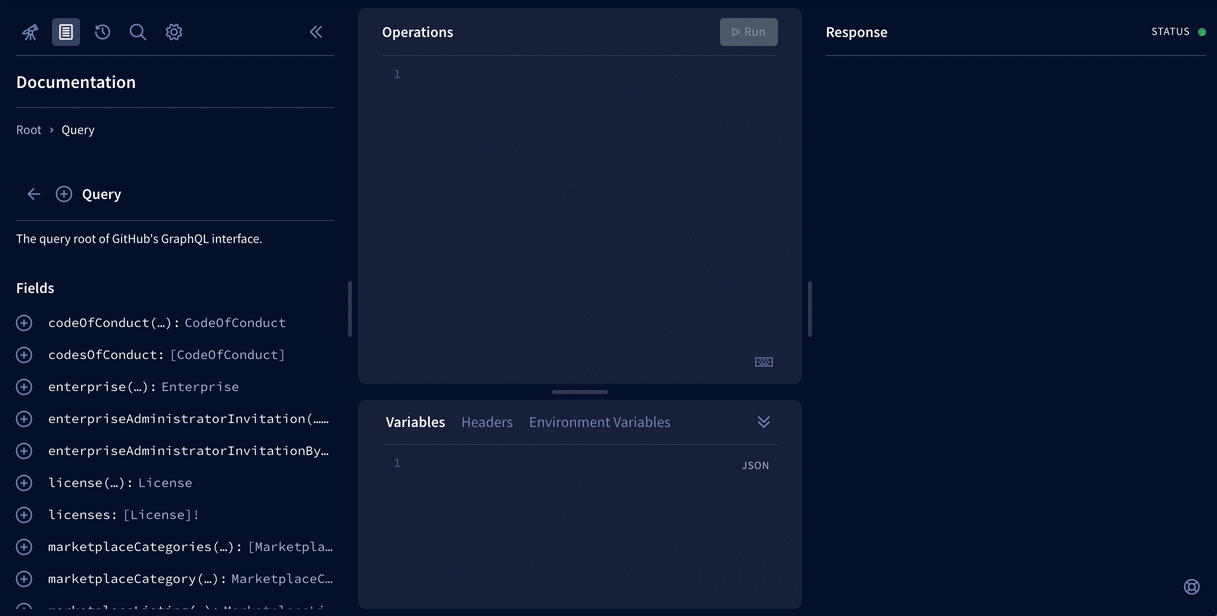
Task: Click the JSON label in variables editor
Action: (756, 466)
